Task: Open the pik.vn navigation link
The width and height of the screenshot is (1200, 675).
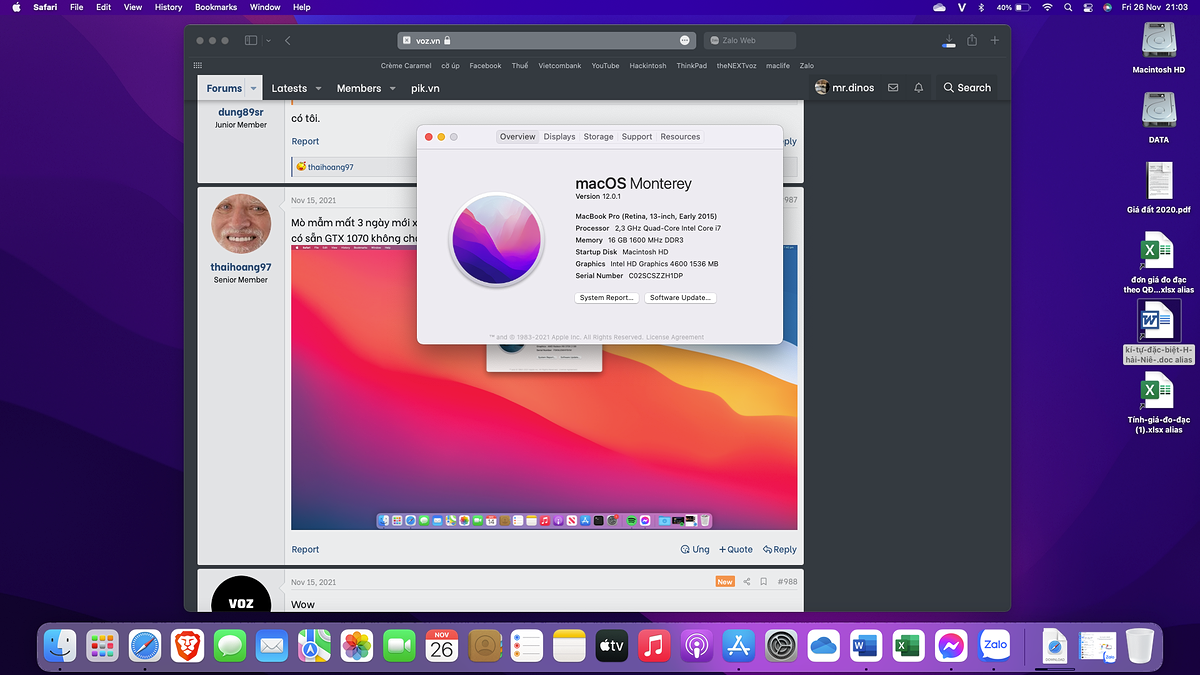Action: [425, 88]
